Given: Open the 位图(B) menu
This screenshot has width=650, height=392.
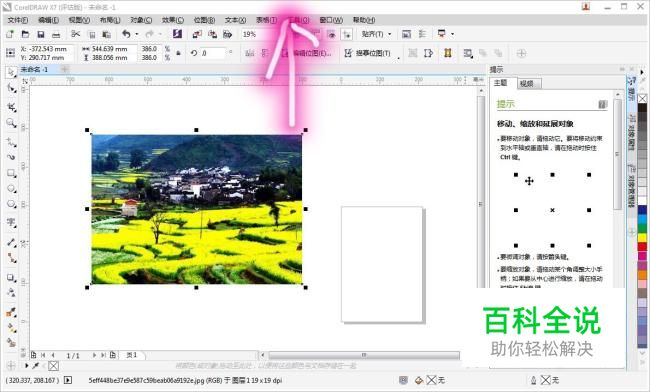Looking at the screenshot, I should (204, 20).
